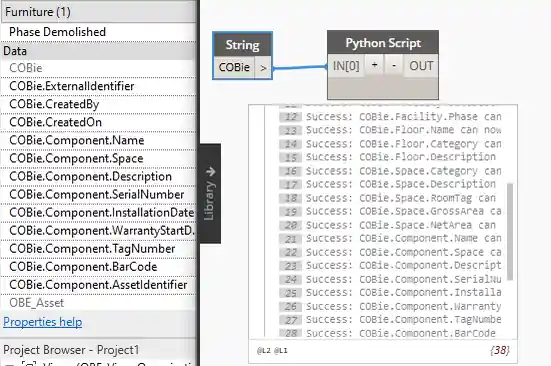This screenshot has width=551, height=366.
Task: Select the COBie.CreatedOn parameter
Action: 98,122
